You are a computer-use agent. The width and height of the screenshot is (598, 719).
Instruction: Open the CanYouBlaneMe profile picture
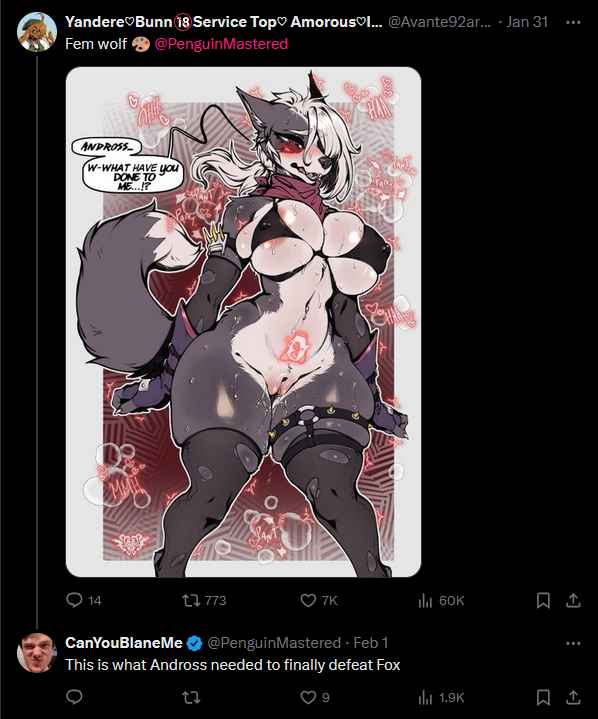pyautogui.click(x=37, y=653)
